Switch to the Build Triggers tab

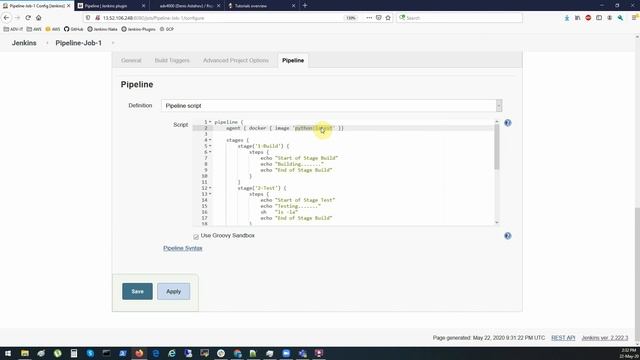click(172, 60)
